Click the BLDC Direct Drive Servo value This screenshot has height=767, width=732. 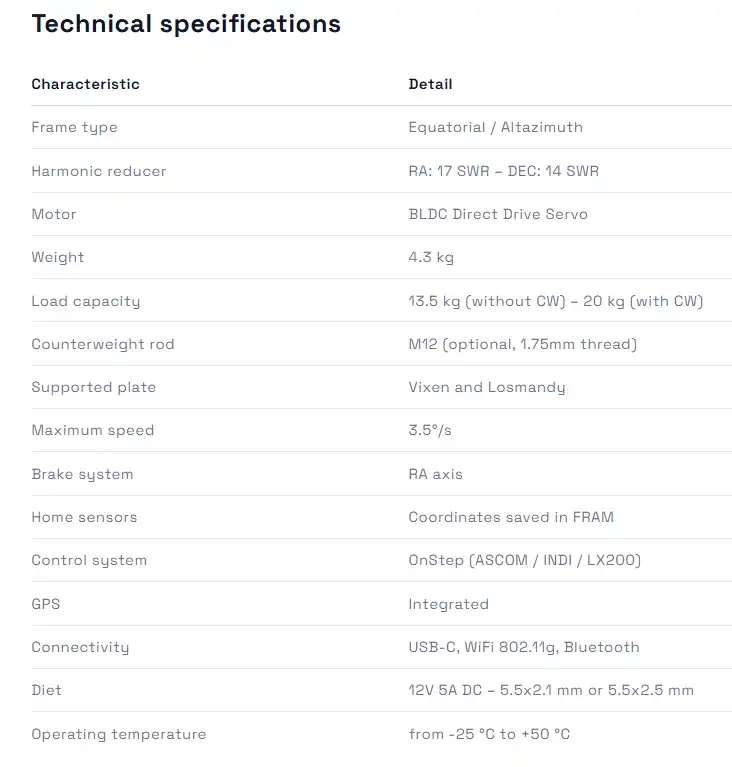click(x=498, y=214)
